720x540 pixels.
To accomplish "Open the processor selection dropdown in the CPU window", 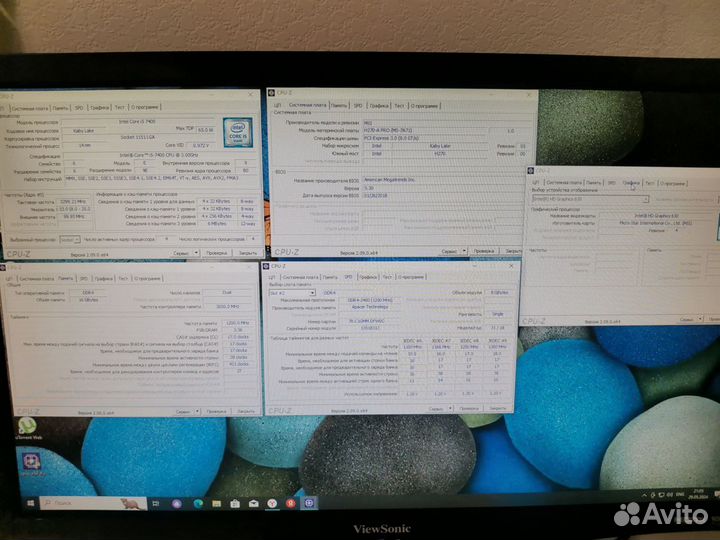I will tap(69, 240).
